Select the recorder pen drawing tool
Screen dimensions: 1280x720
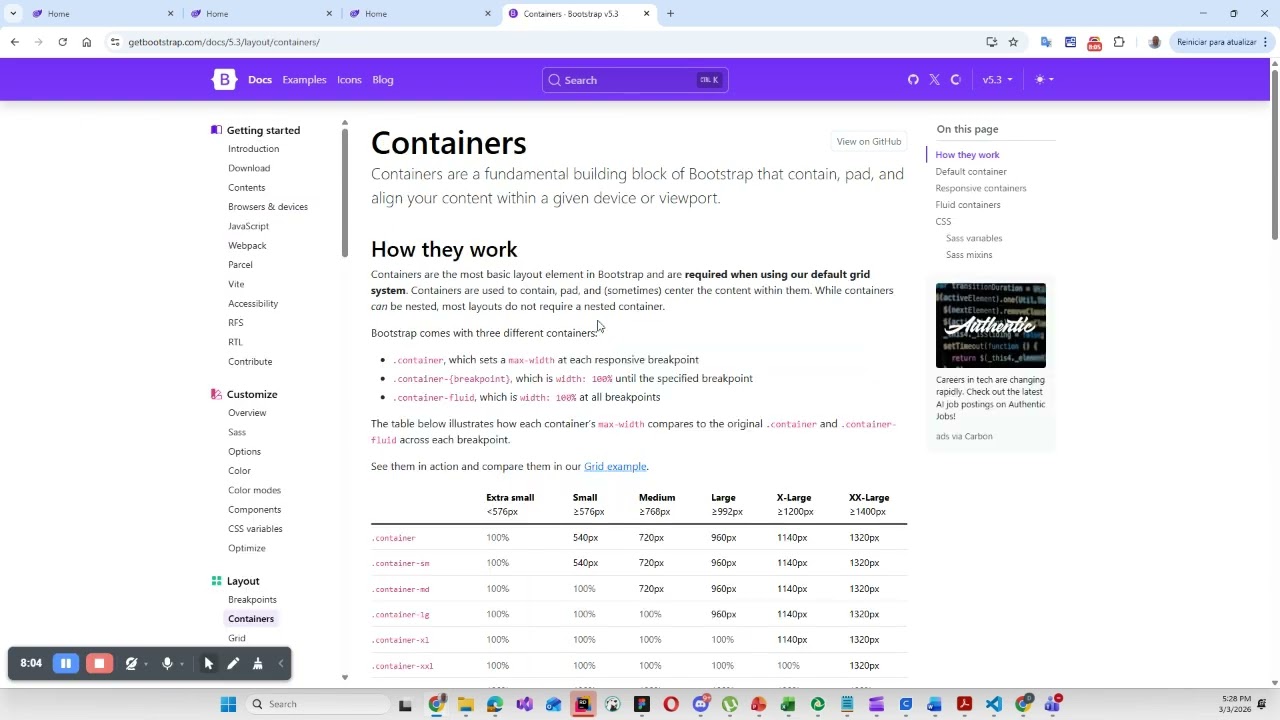pos(233,664)
